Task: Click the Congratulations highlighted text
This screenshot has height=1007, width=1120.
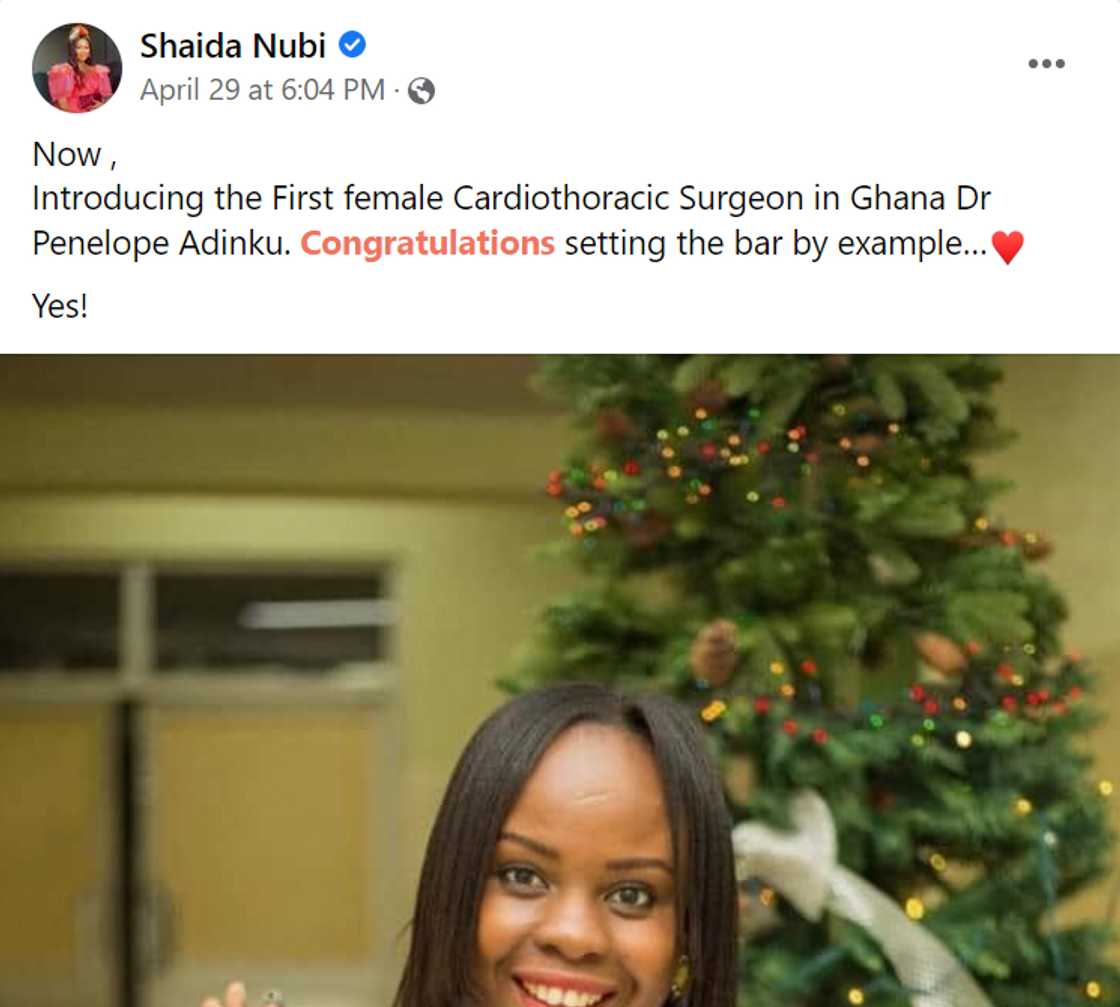Action: tap(428, 243)
